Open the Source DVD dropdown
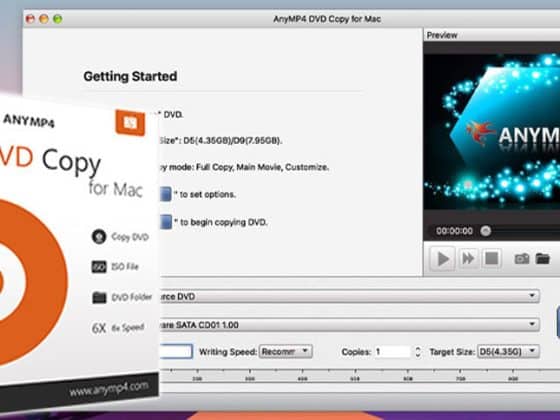This screenshot has width=560, height=420. pyautogui.click(x=349, y=296)
